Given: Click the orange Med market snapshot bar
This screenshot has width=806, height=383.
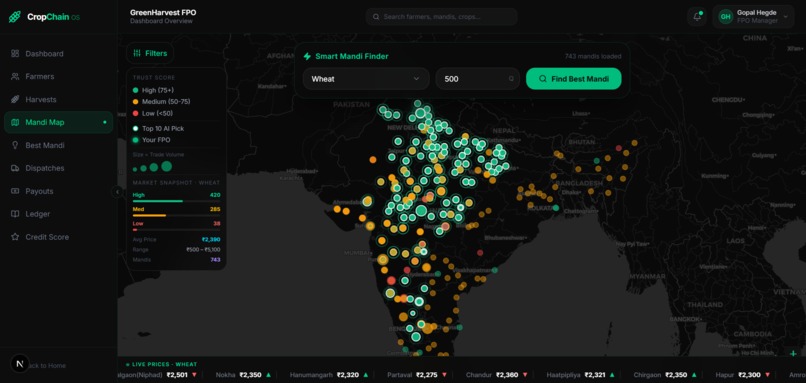Looking at the screenshot, I should coord(149,215).
